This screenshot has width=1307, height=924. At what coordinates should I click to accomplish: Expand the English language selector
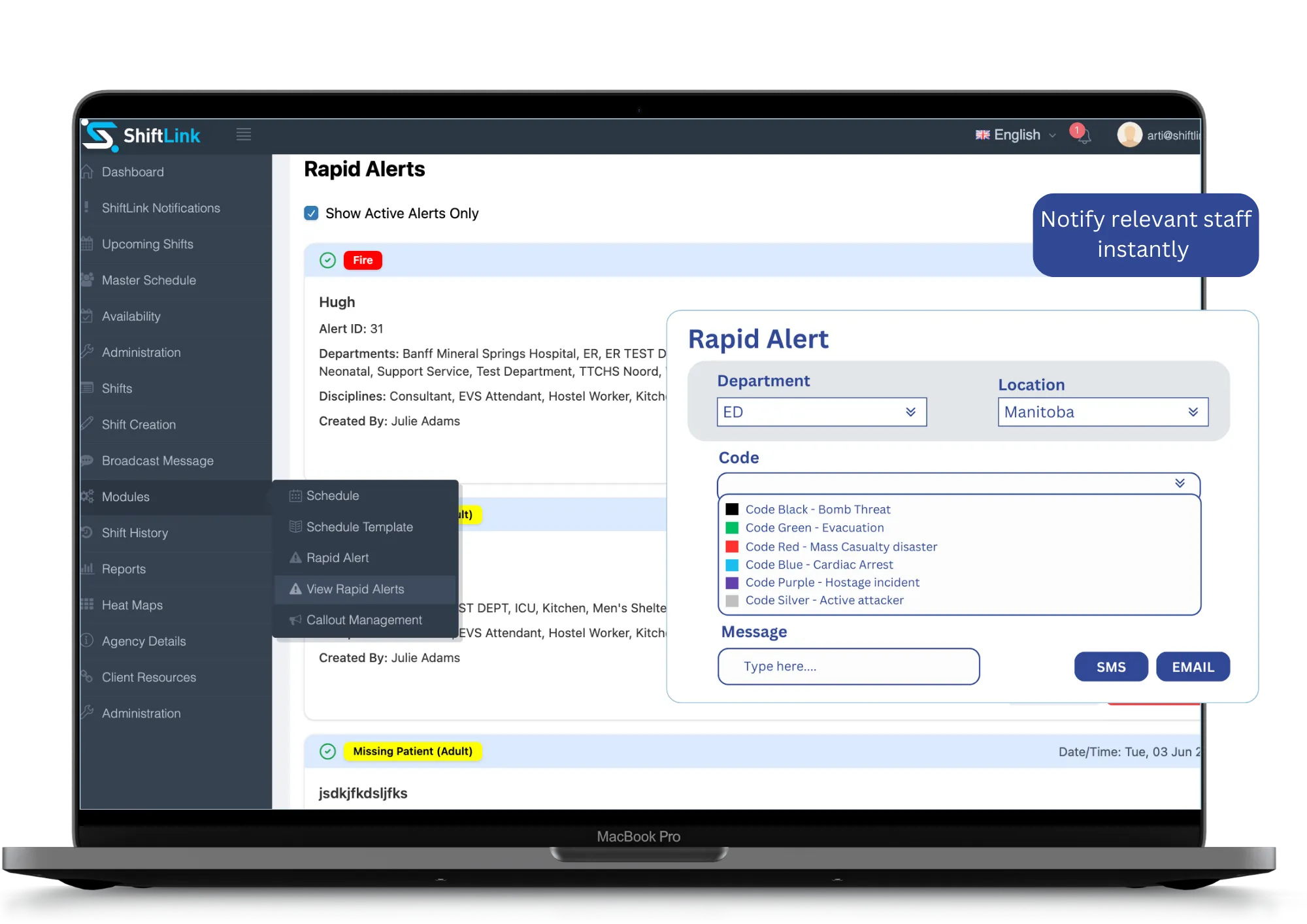point(1016,135)
